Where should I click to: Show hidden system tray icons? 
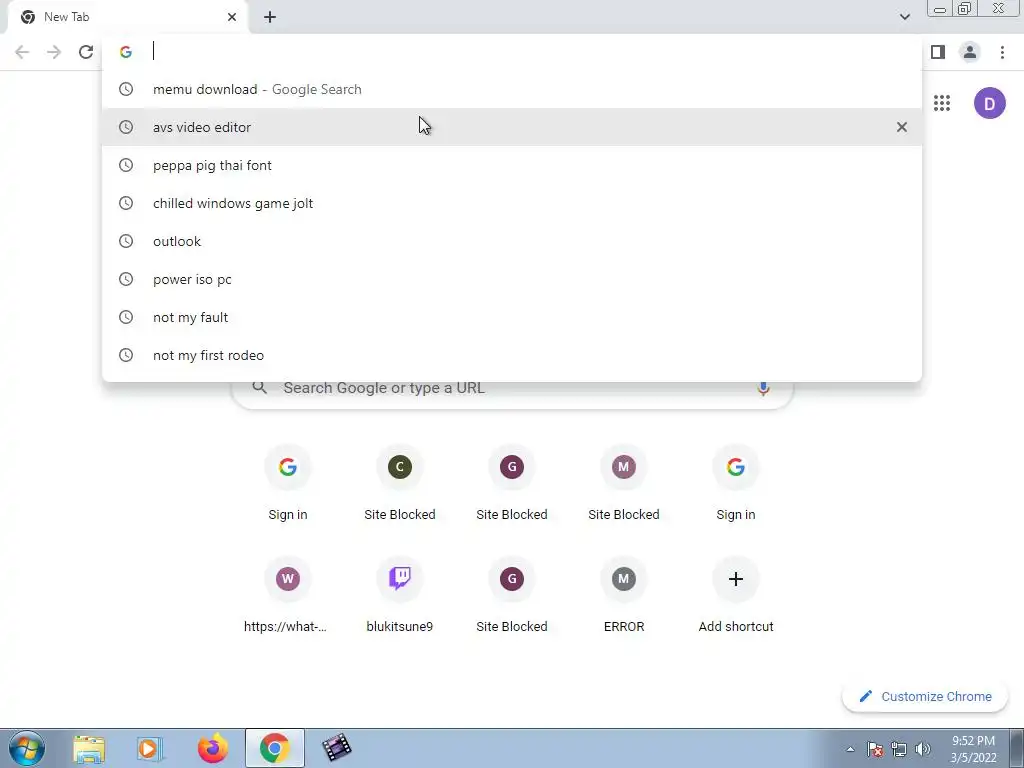pyautogui.click(x=850, y=749)
